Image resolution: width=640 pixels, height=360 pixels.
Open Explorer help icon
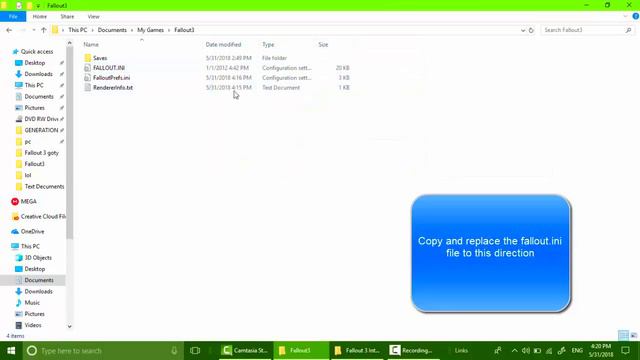click(x=636, y=17)
